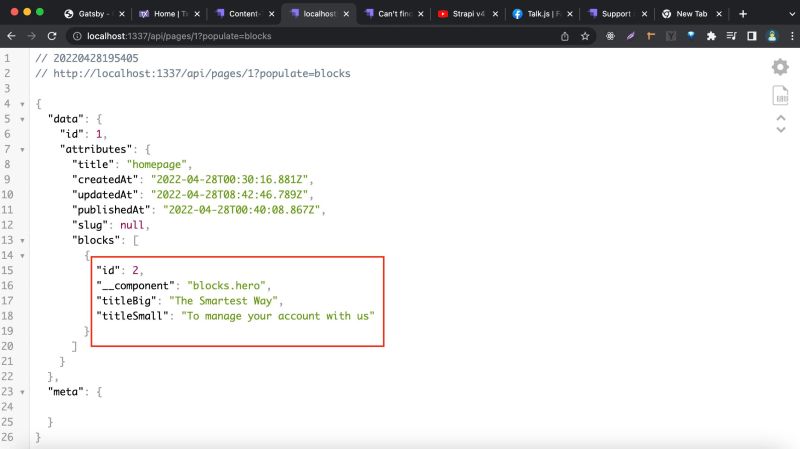
Task: Select "To manage your account with us" value
Action: point(278,316)
